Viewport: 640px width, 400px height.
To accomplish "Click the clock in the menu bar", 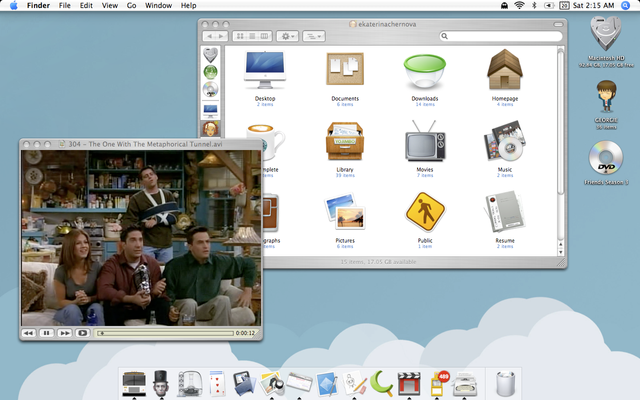I will [593, 5].
